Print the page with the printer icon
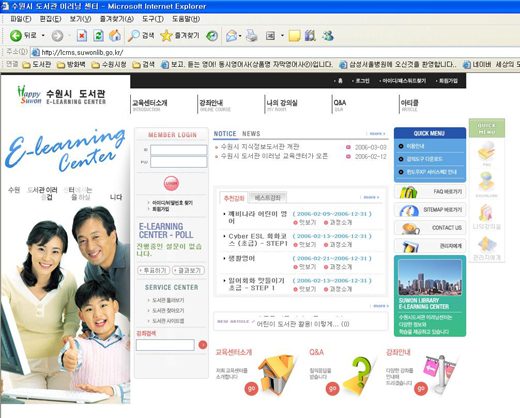520x418 pixels. point(252,36)
